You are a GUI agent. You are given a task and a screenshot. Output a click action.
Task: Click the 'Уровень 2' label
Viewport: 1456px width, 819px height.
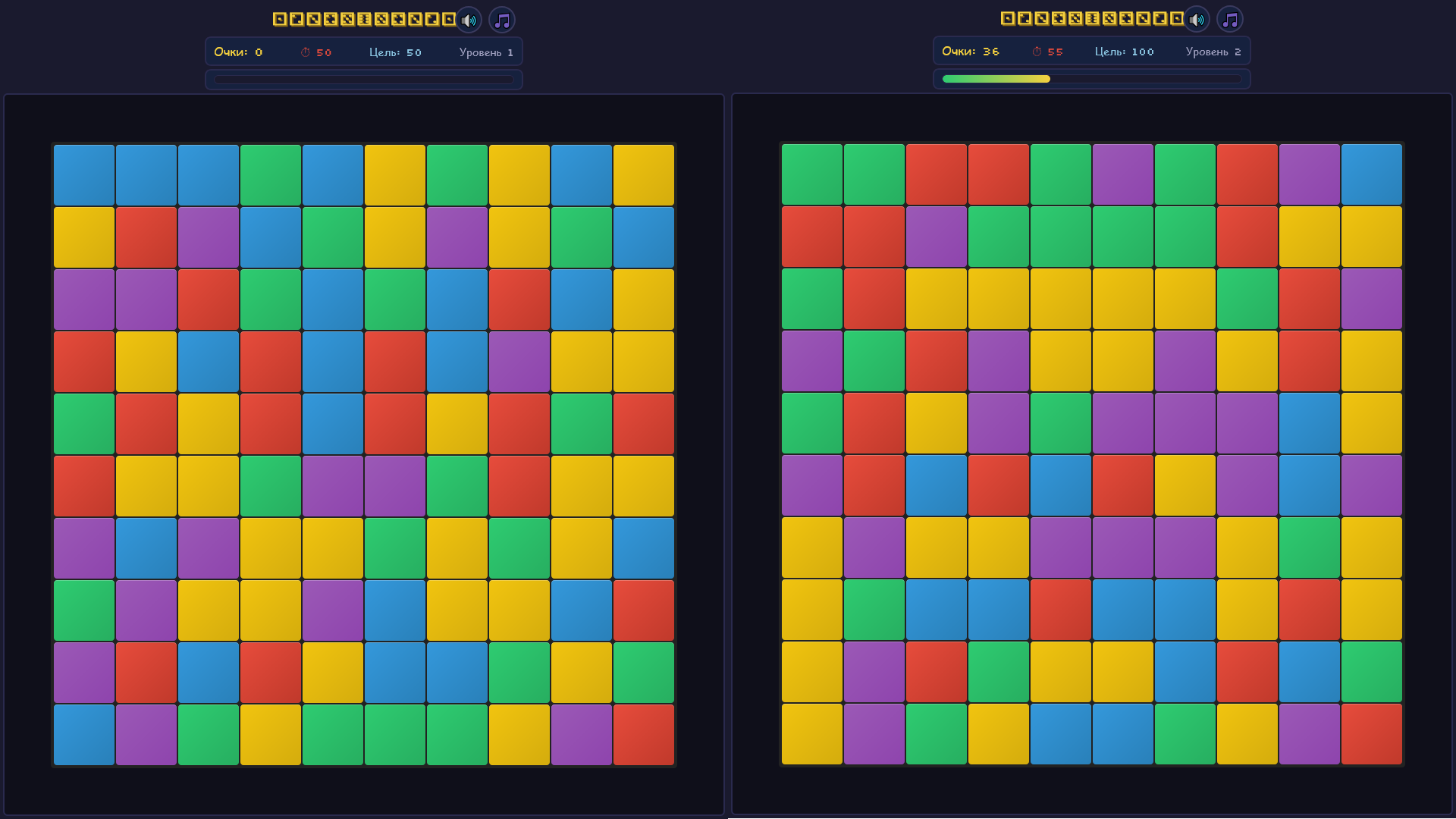tap(1213, 52)
